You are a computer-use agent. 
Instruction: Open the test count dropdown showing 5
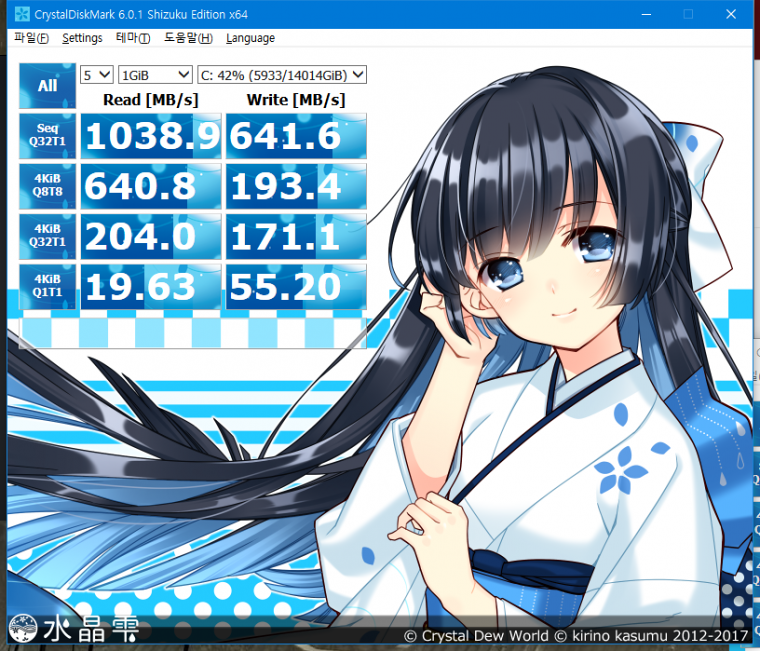(96, 75)
